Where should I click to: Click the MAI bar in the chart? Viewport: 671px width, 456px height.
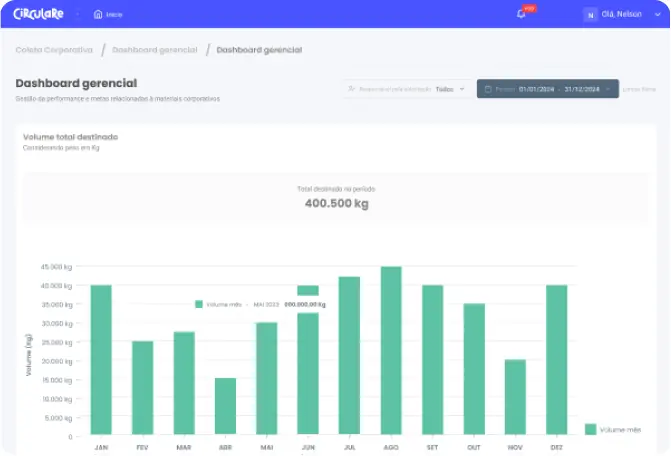coord(267,379)
